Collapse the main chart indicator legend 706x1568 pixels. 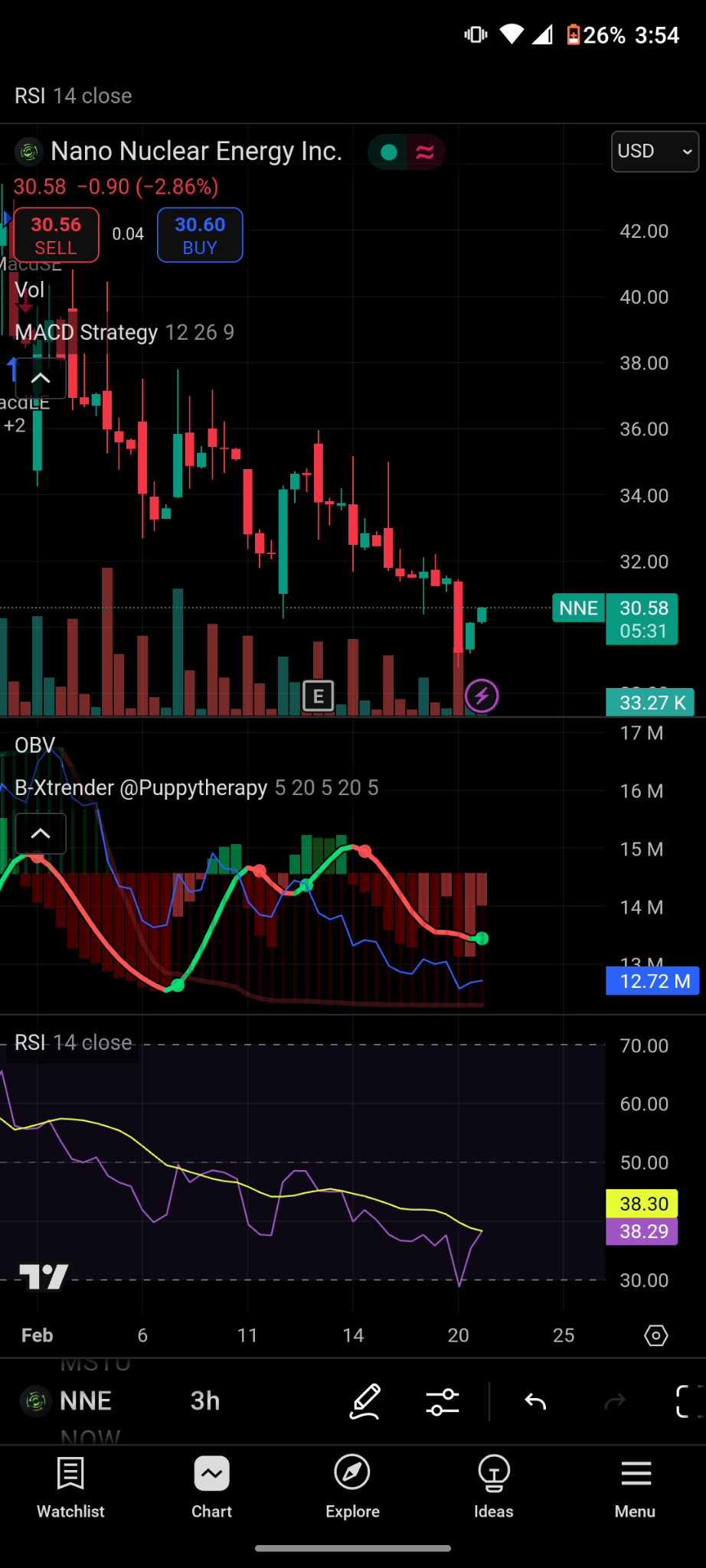41,378
